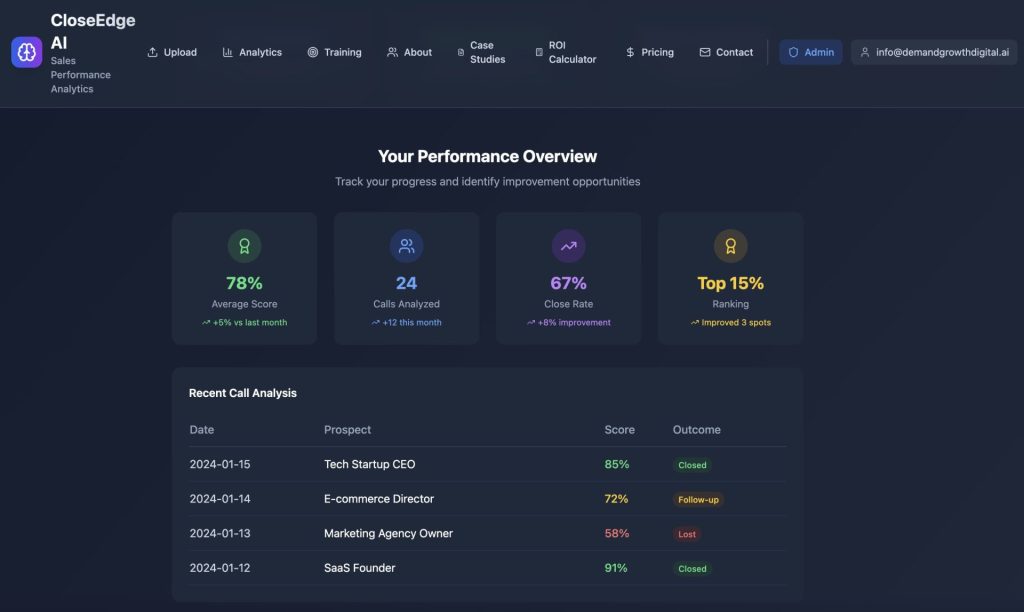Viewport: 1024px width, 612px height.
Task: Click the user icon beside the email address
Action: pyautogui.click(x=865, y=52)
